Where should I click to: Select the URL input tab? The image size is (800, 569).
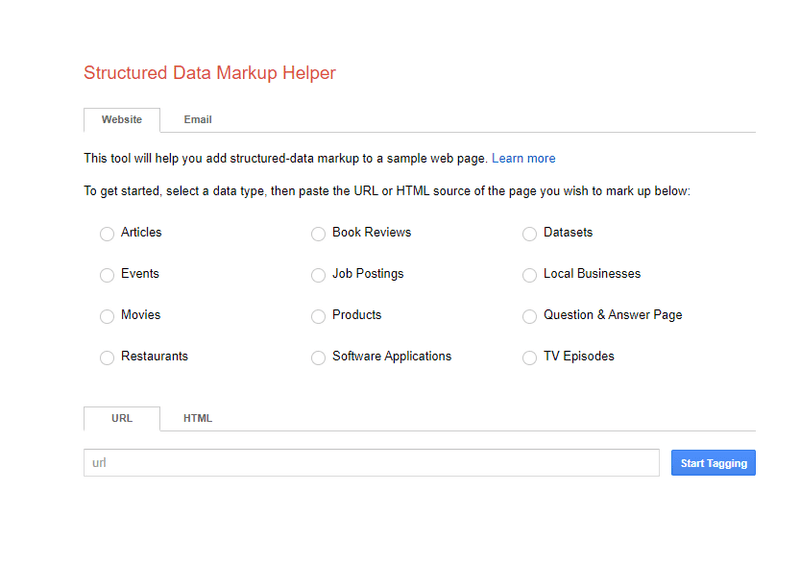(121, 419)
